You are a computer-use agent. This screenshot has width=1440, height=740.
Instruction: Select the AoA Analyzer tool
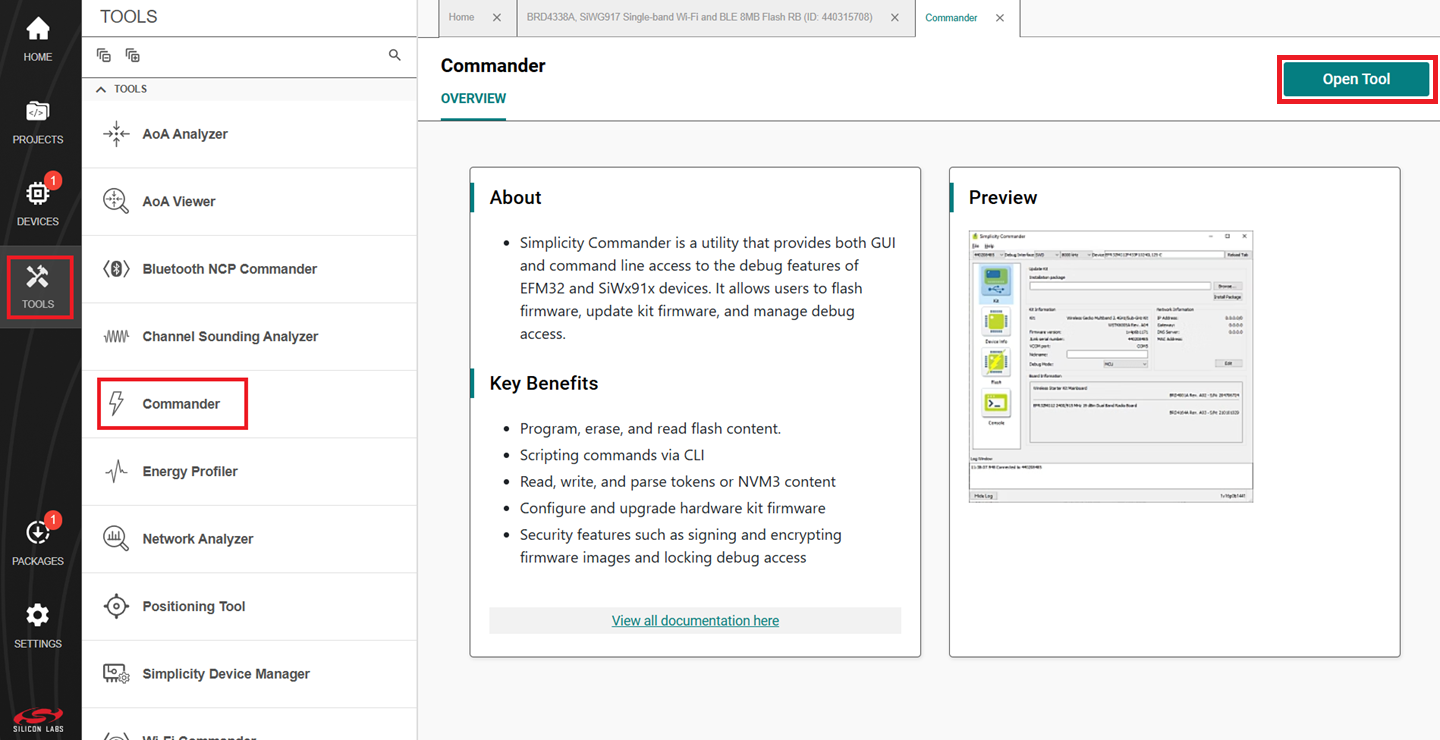pyautogui.click(x=185, y=134)
